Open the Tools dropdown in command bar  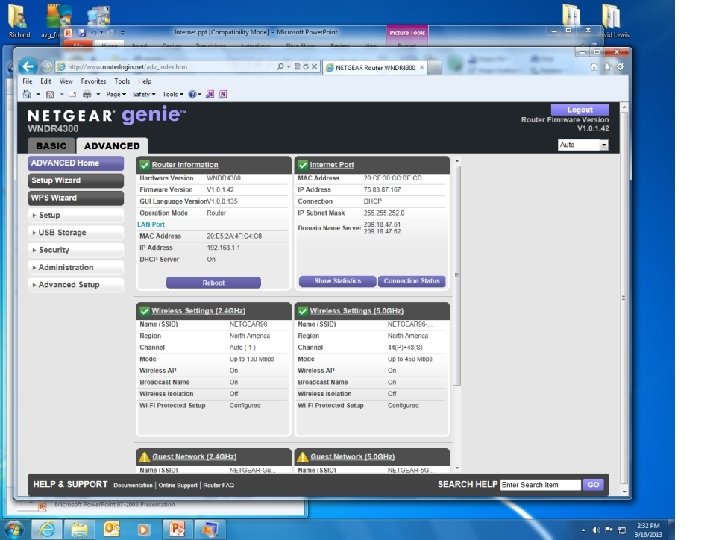tap(173, 95)
